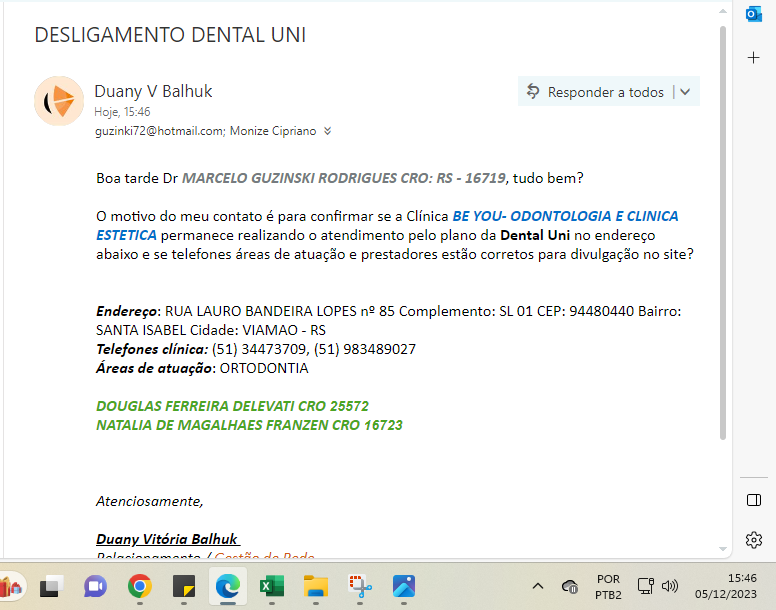This screenshot has width=776, height=610.
Task: Open the sidebar settings gear
Action: (x=754, y=540)
